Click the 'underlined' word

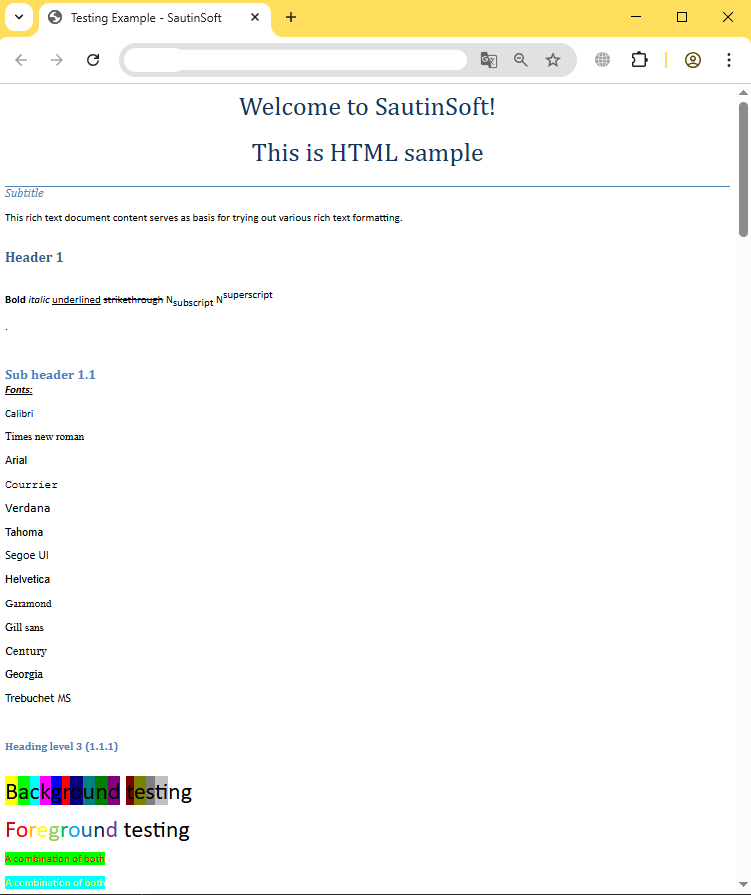76,300
